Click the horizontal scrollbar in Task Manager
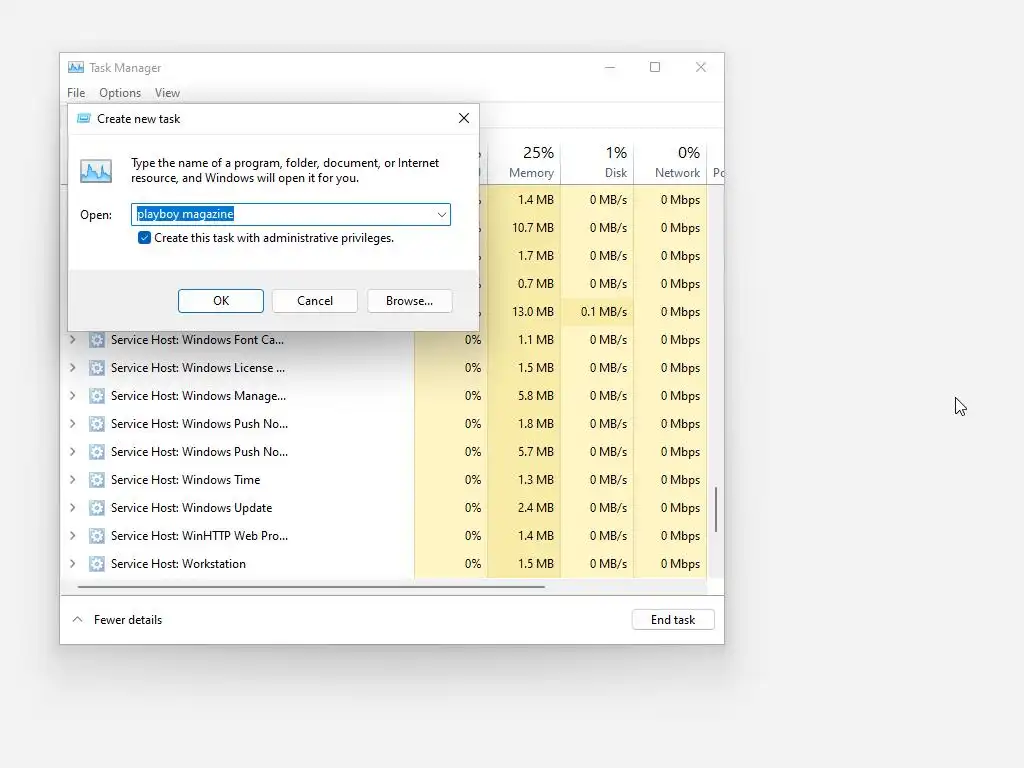 (x=311, y=587)
